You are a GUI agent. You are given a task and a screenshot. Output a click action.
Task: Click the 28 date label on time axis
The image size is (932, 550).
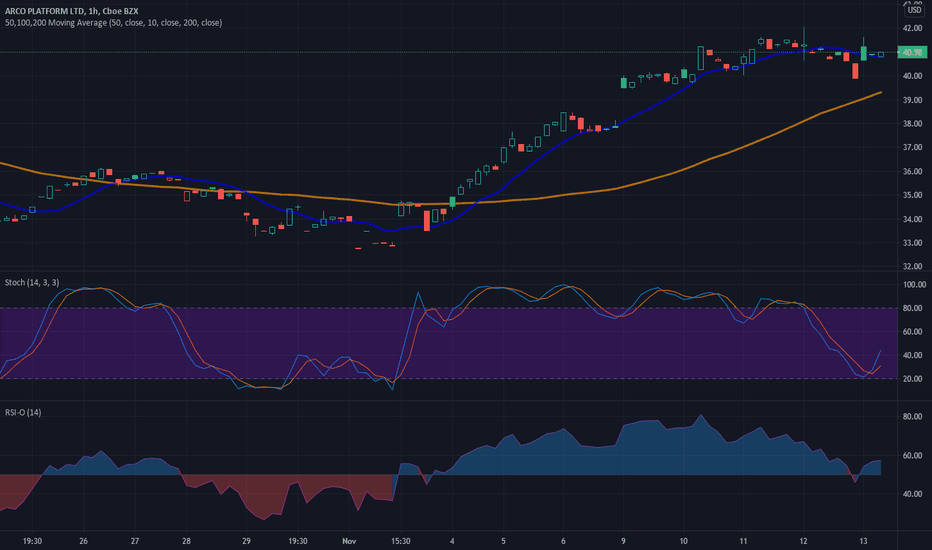[x=186, y=541]
